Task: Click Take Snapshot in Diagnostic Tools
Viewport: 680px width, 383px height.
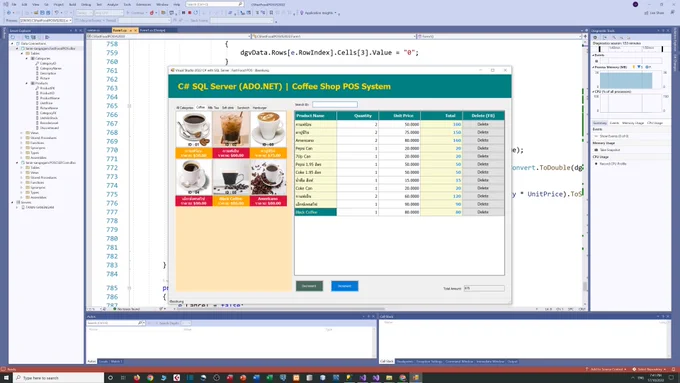Action: coord(610,150)
